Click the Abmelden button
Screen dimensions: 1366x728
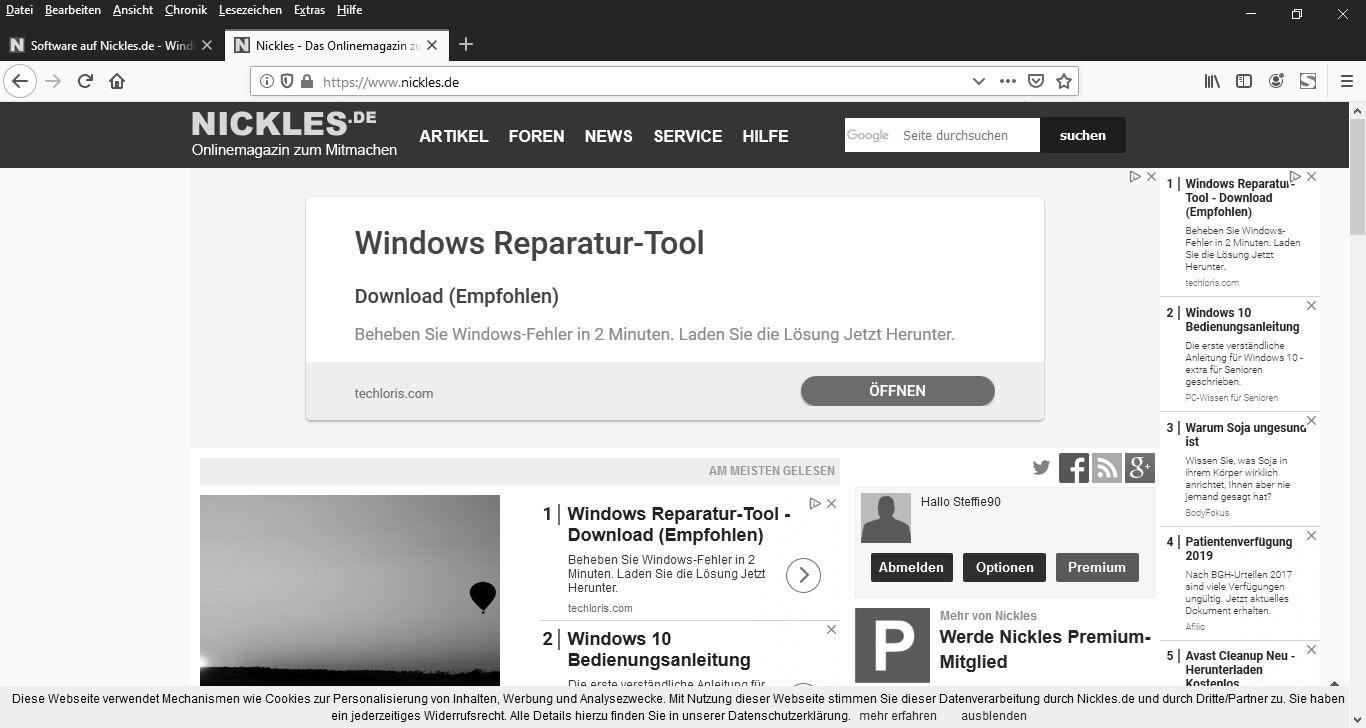[x=911, y=567]
